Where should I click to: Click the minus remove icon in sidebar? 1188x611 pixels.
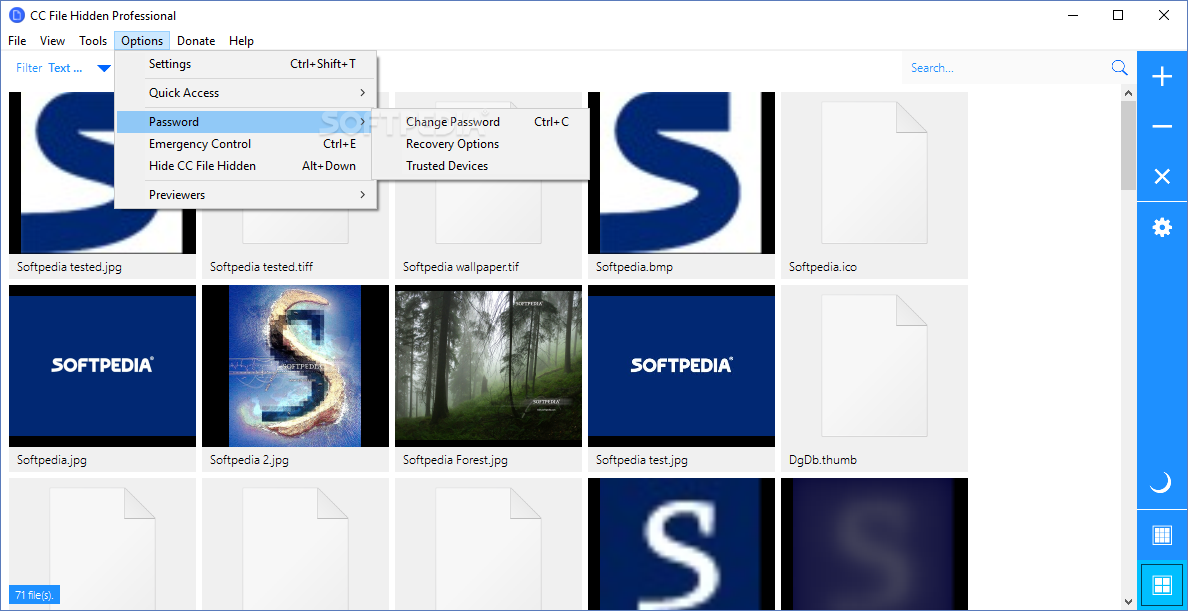(1161, 126)
